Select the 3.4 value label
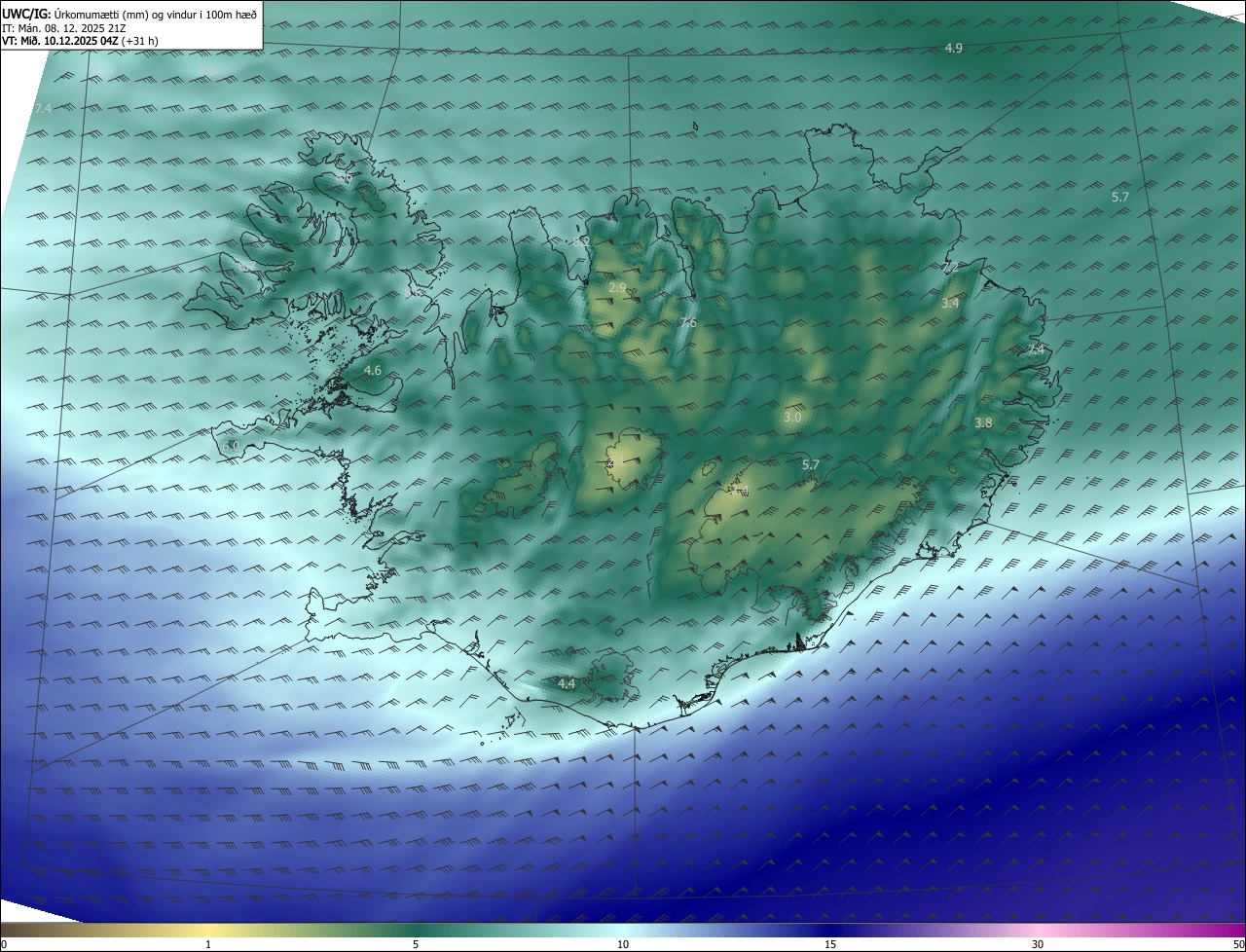This screenshot has width=1246, height=952. pos(950,304)
